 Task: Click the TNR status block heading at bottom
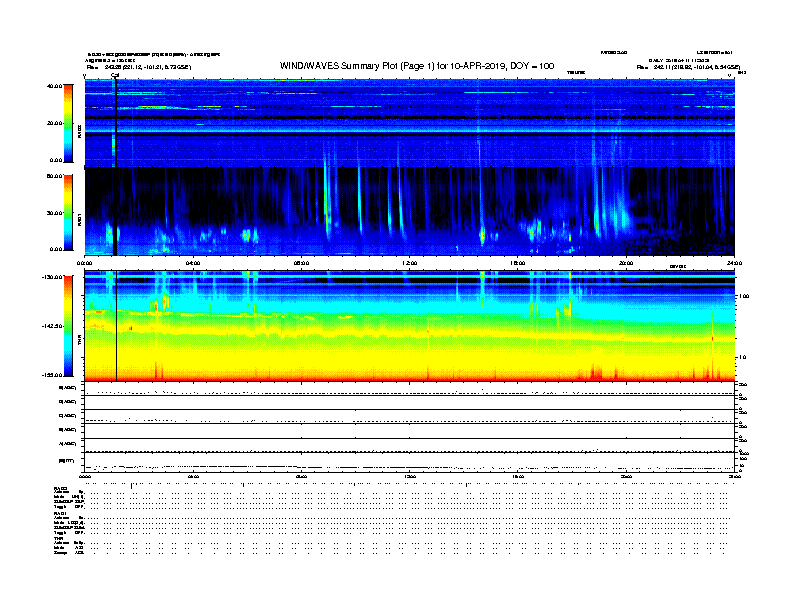59,539
